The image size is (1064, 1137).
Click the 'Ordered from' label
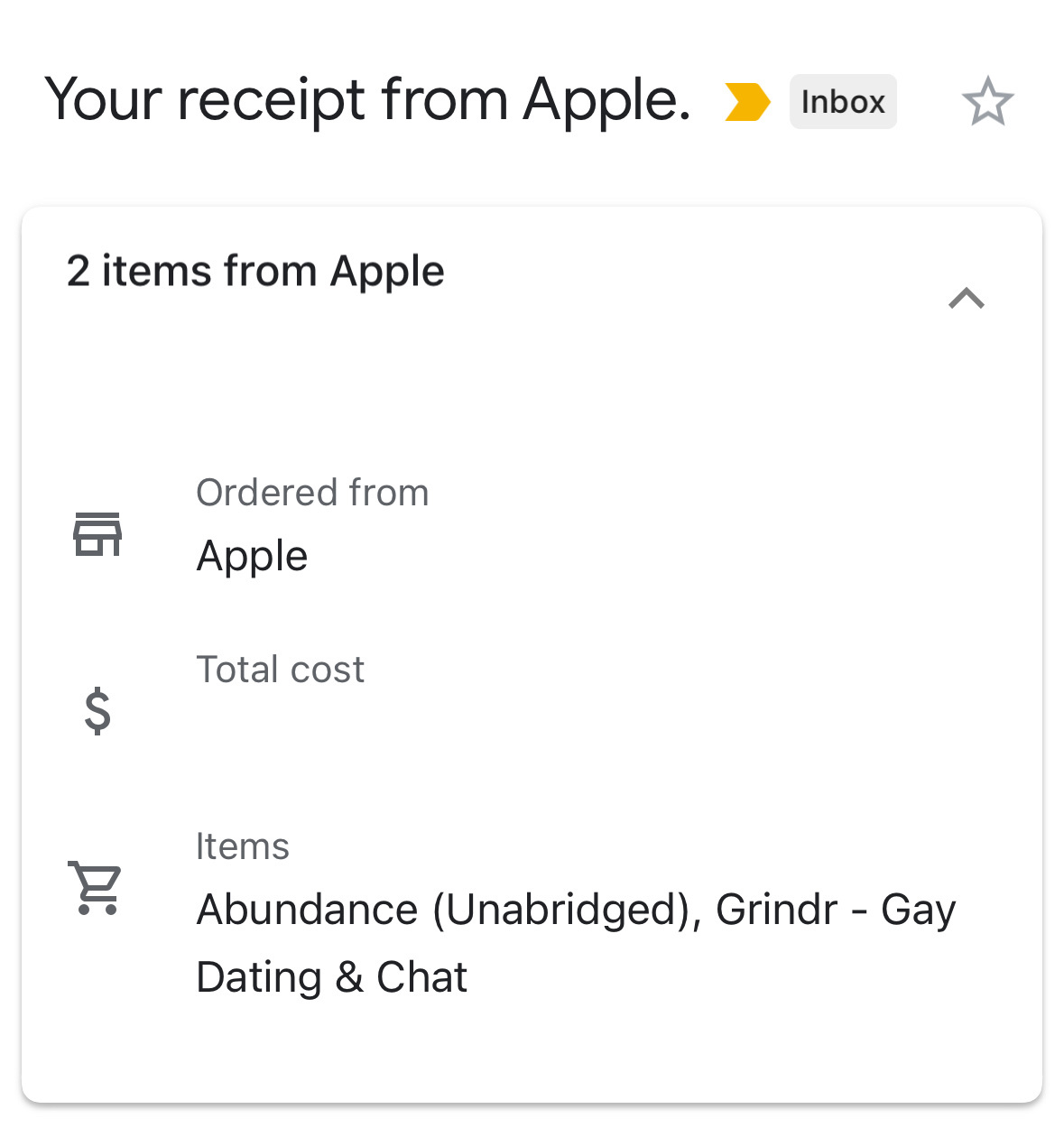(312, 493)
